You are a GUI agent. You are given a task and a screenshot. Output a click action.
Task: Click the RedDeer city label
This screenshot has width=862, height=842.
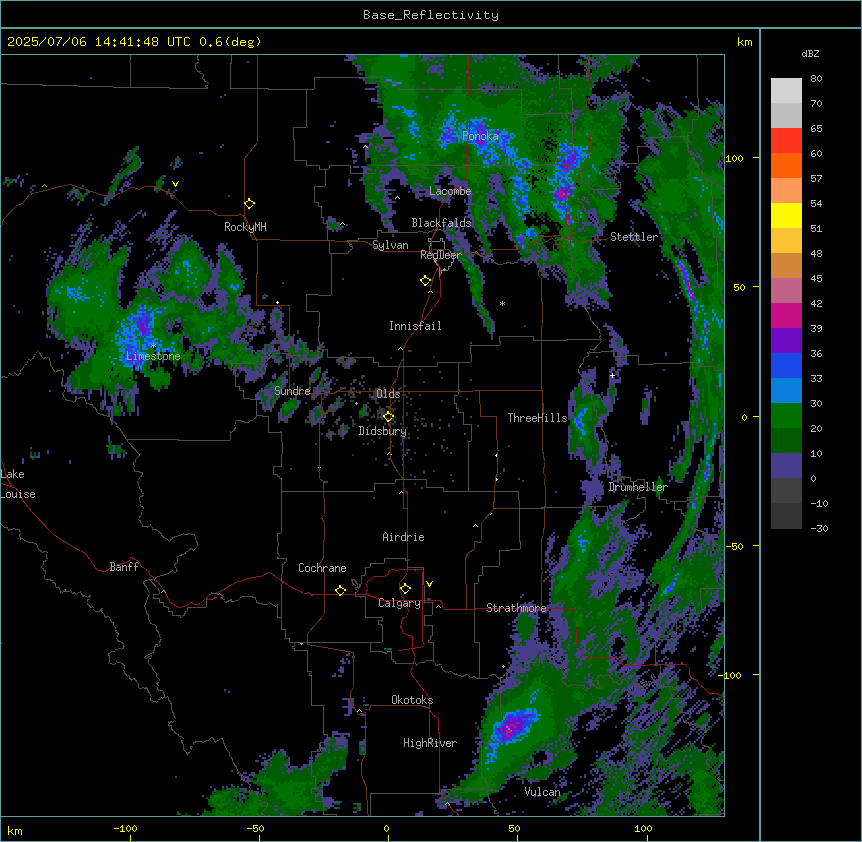coord(441,255)
